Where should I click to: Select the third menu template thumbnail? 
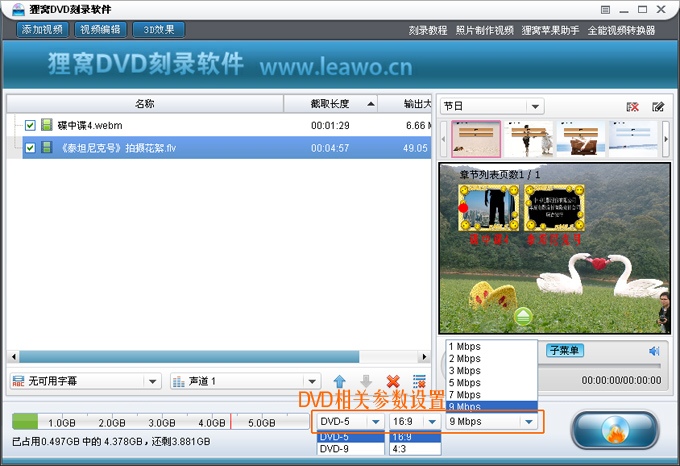(x=581, y=139)
